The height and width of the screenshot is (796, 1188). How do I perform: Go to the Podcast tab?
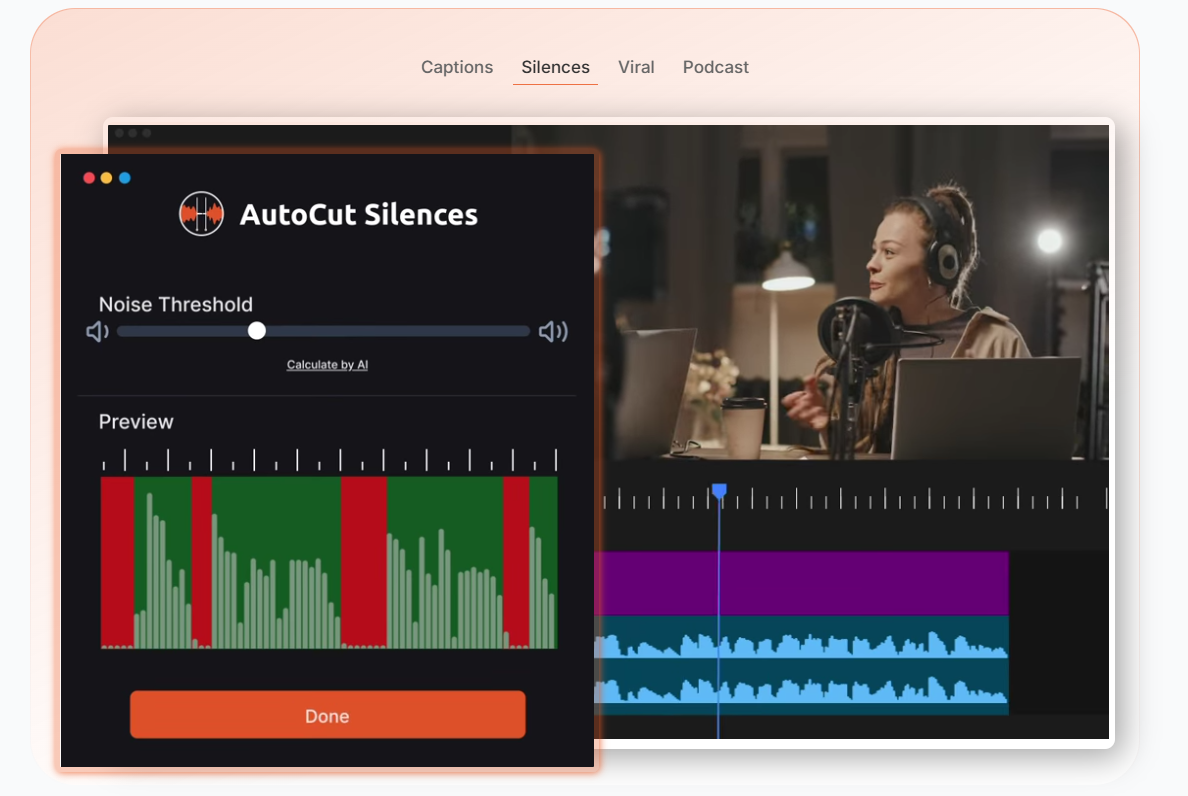[x=715, y=67]
